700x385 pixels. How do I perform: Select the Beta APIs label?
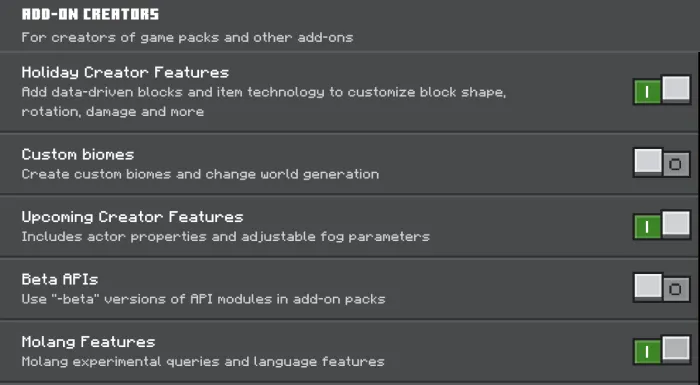[x=60, y=280]
